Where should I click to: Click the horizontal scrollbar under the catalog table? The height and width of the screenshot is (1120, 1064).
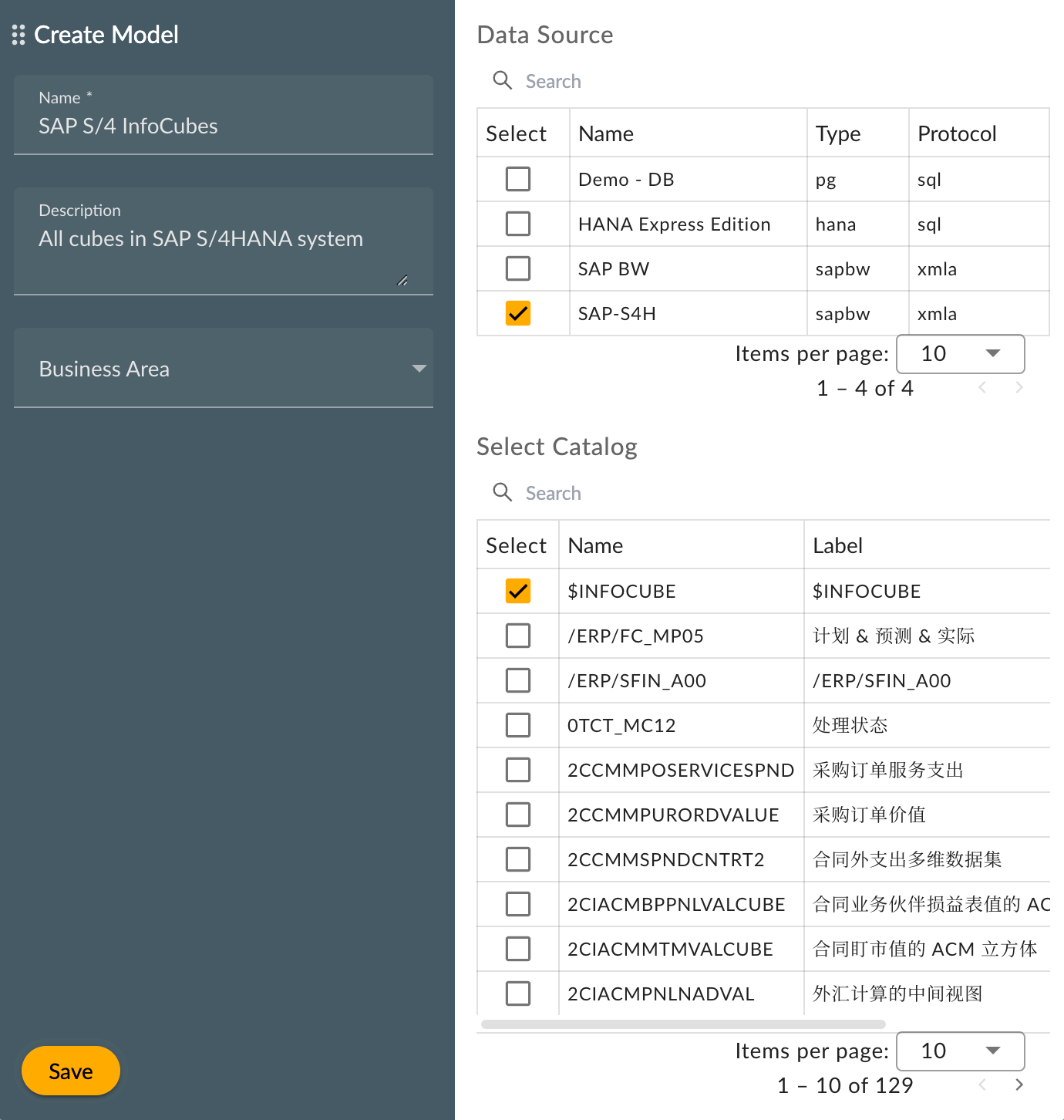(x=682, y=1024)
